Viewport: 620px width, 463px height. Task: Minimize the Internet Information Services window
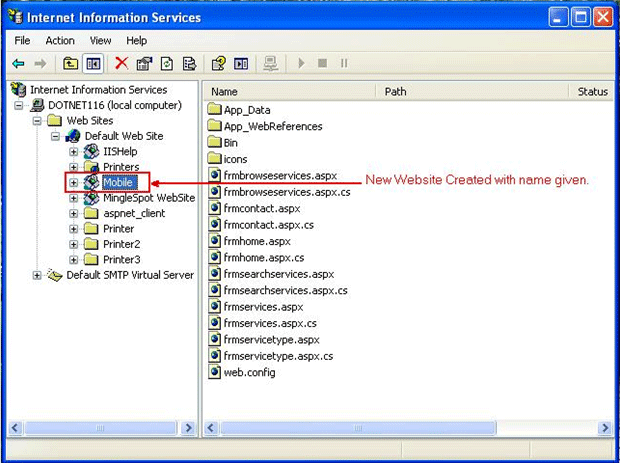click(x=558, y=18)
